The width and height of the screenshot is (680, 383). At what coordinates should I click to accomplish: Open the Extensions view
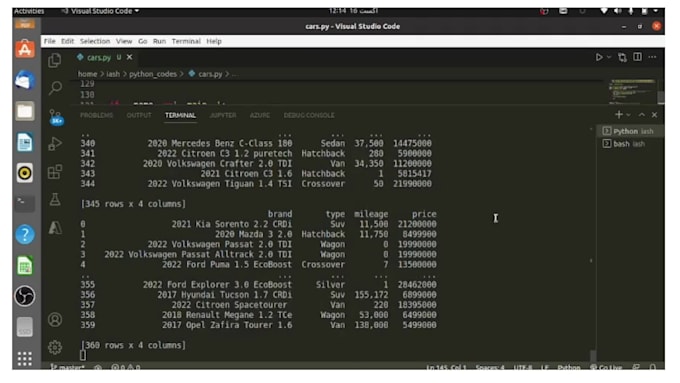[55, 172]
